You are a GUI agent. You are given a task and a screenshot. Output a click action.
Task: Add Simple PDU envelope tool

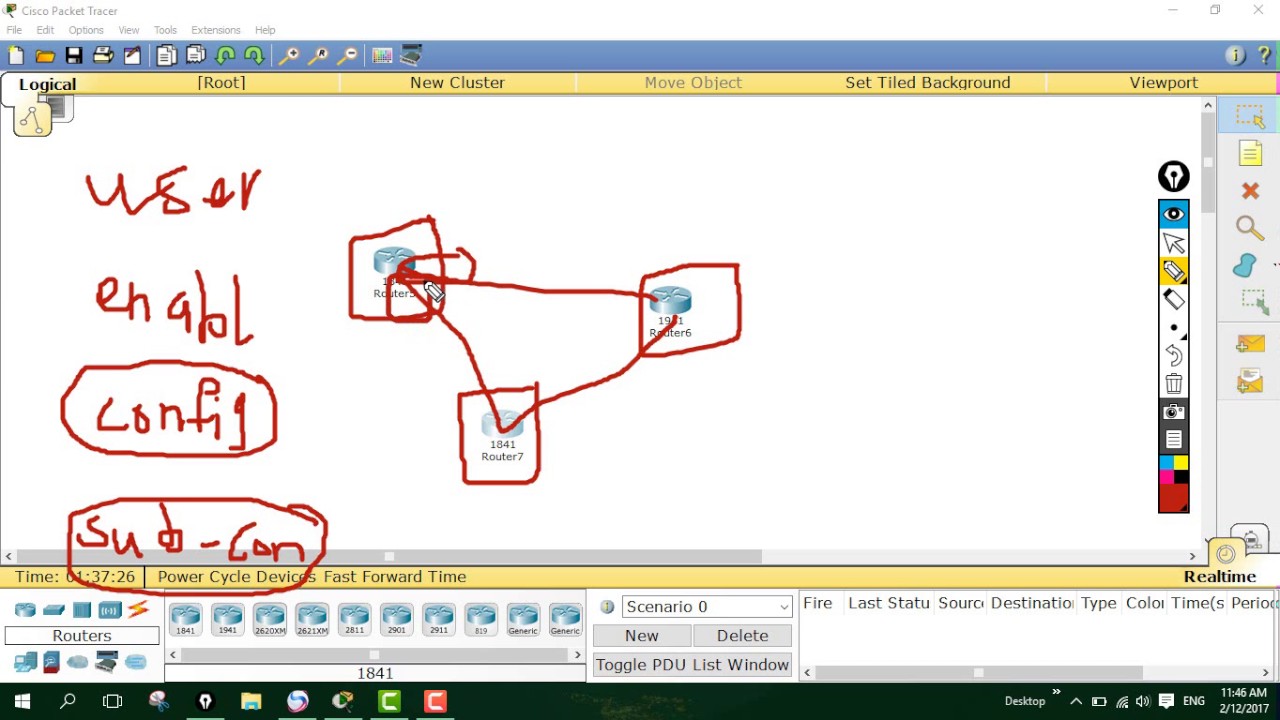(x=1250, y=343)
